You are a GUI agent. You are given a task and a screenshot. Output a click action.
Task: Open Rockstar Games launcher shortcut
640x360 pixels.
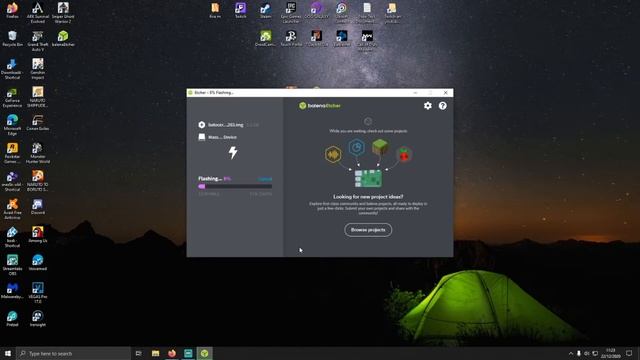tap(12, 153)
